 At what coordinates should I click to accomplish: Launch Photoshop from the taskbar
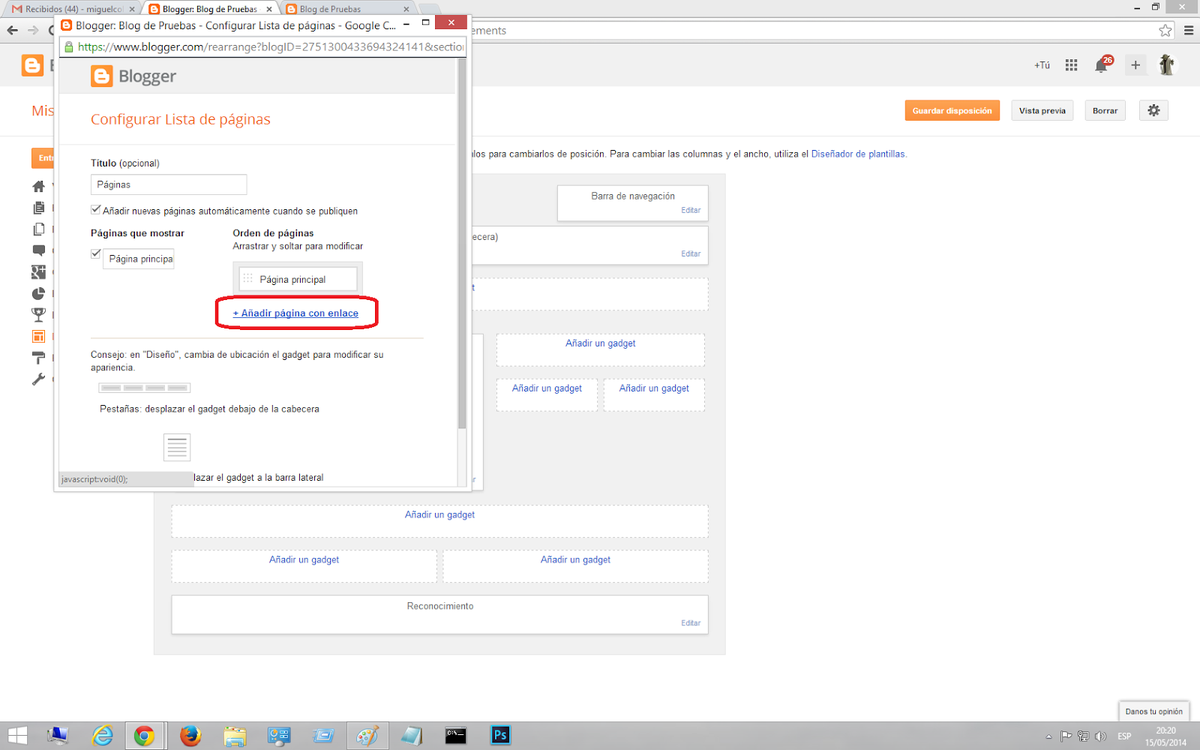tap(501, 736)
